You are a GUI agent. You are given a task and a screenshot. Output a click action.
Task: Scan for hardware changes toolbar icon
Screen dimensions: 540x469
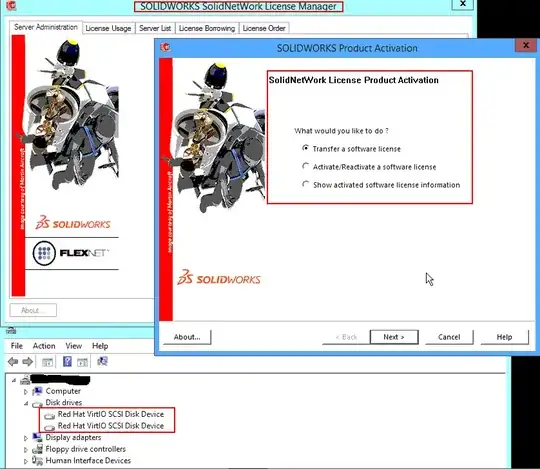click(x=102, y=361)
